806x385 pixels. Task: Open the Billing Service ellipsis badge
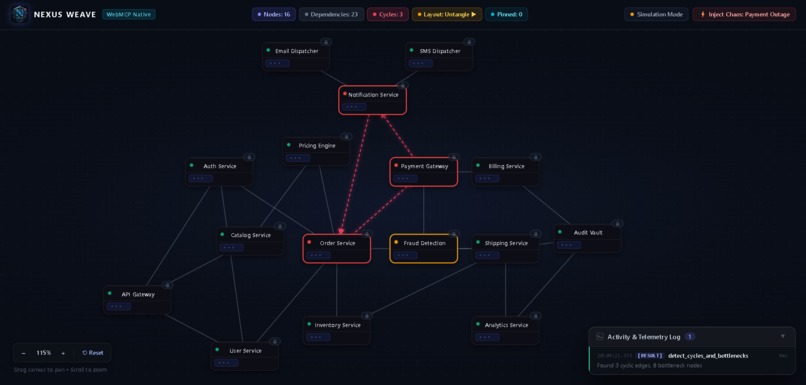[x=487, y=179]
